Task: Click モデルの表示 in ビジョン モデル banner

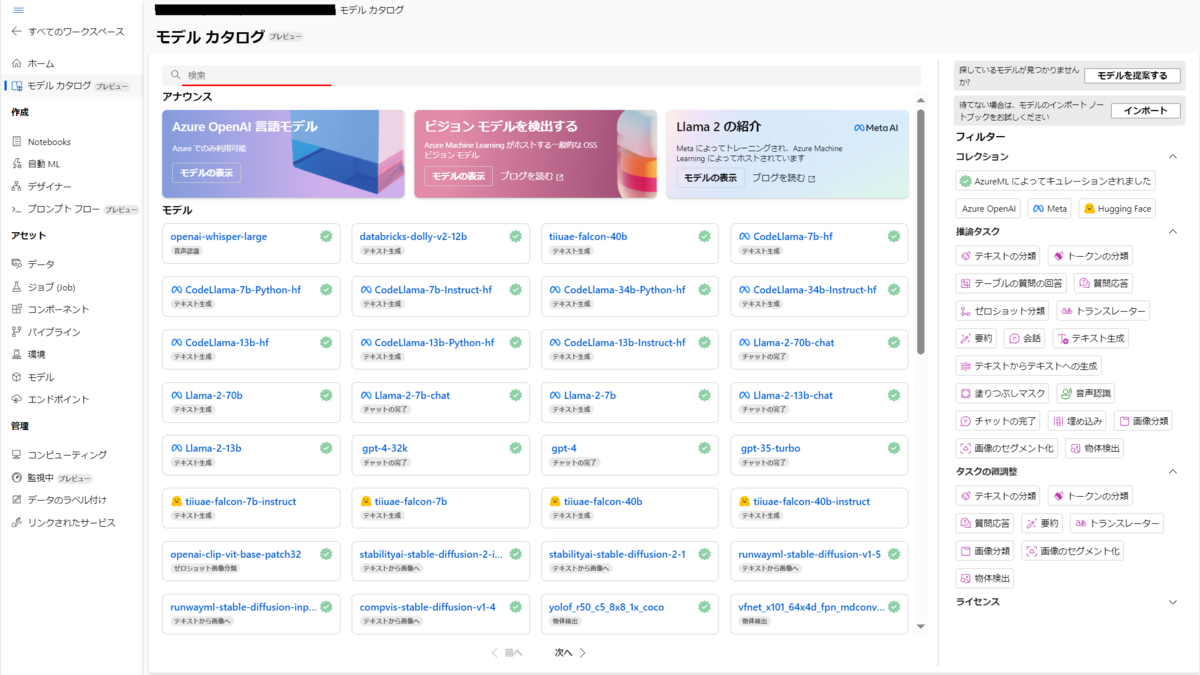Action: coord(458,176)
